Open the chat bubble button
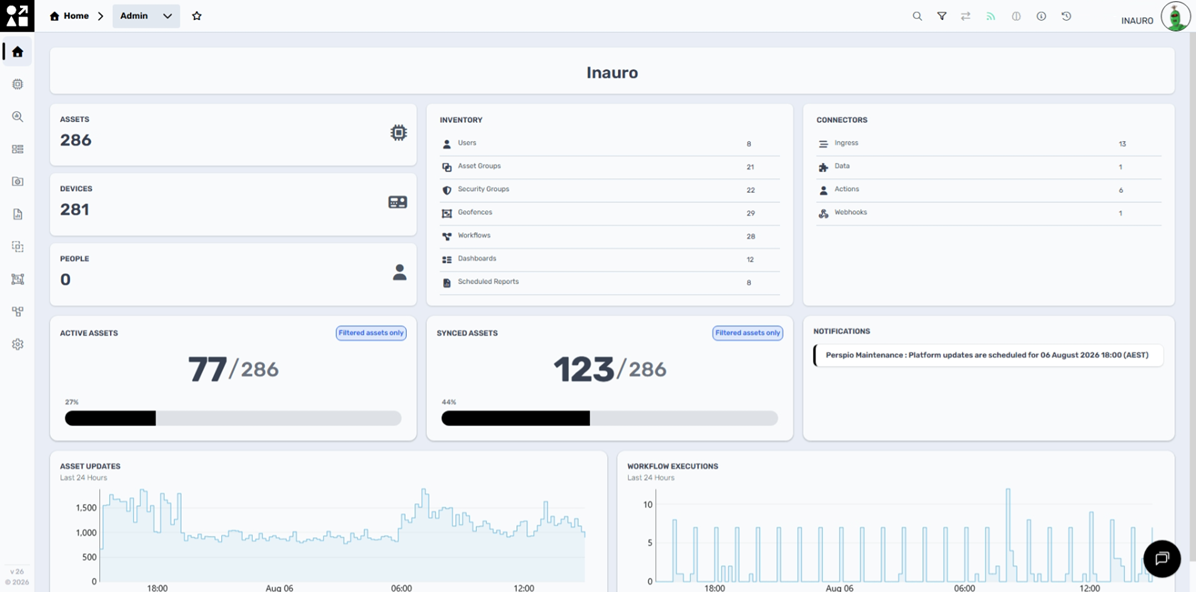The width and height of the screenshot is (1196, 592). 1162,558
